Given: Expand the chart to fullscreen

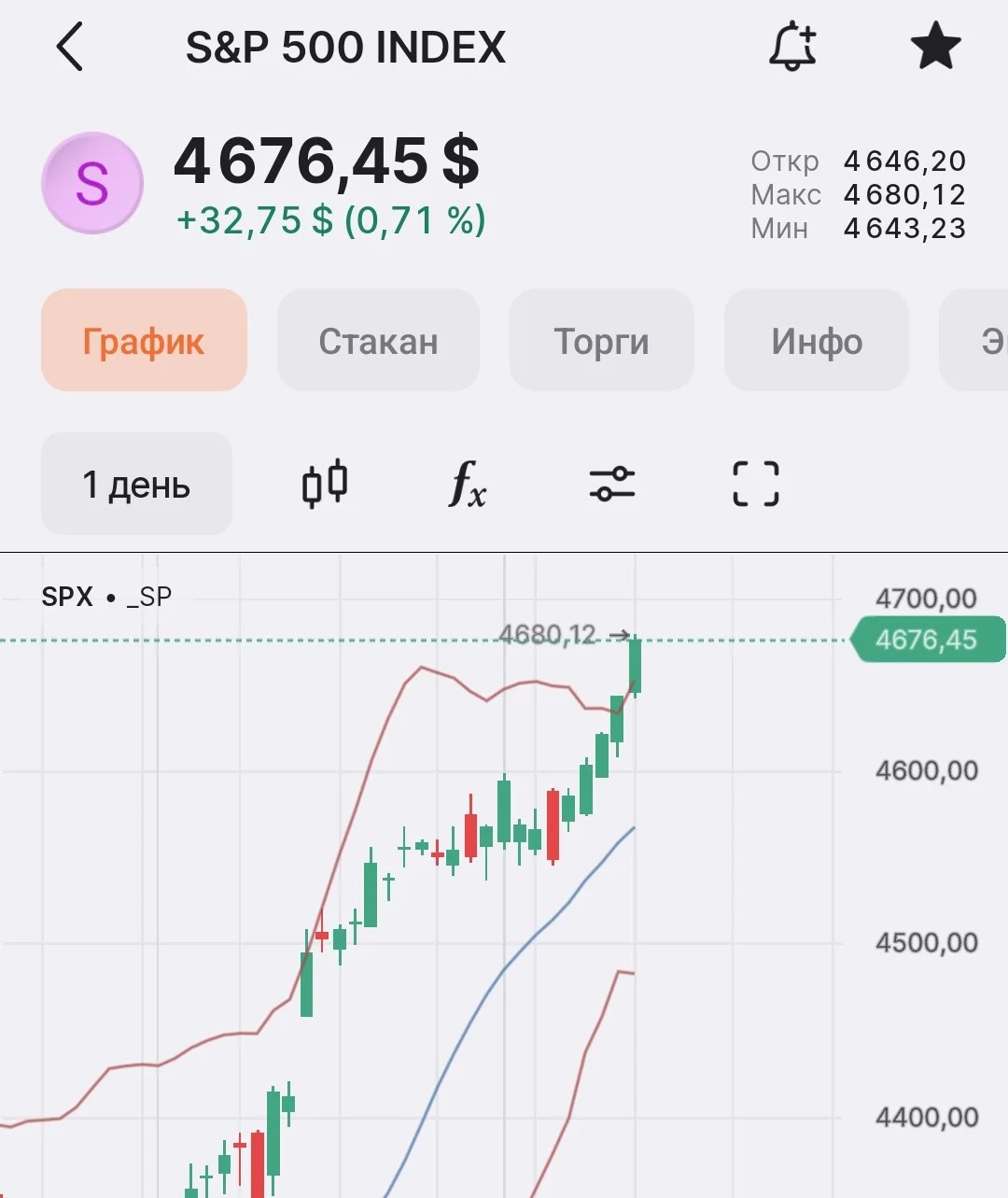Looking at the screenshot, I should tap(755, 484).
